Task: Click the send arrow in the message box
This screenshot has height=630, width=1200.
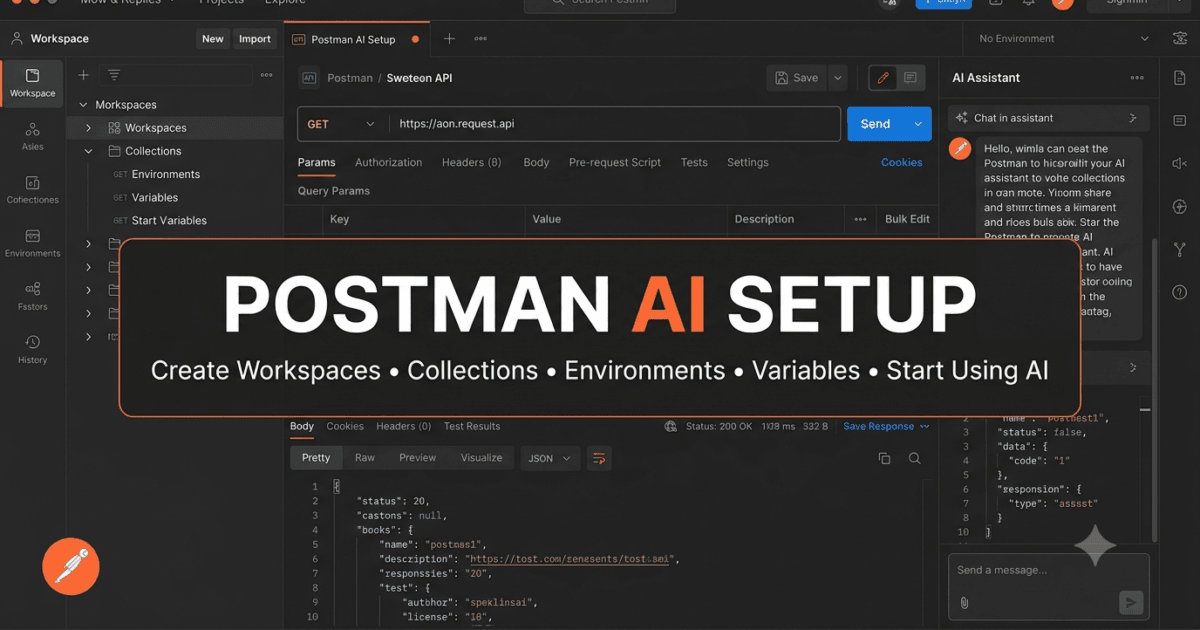Action: pos(1130,602)
